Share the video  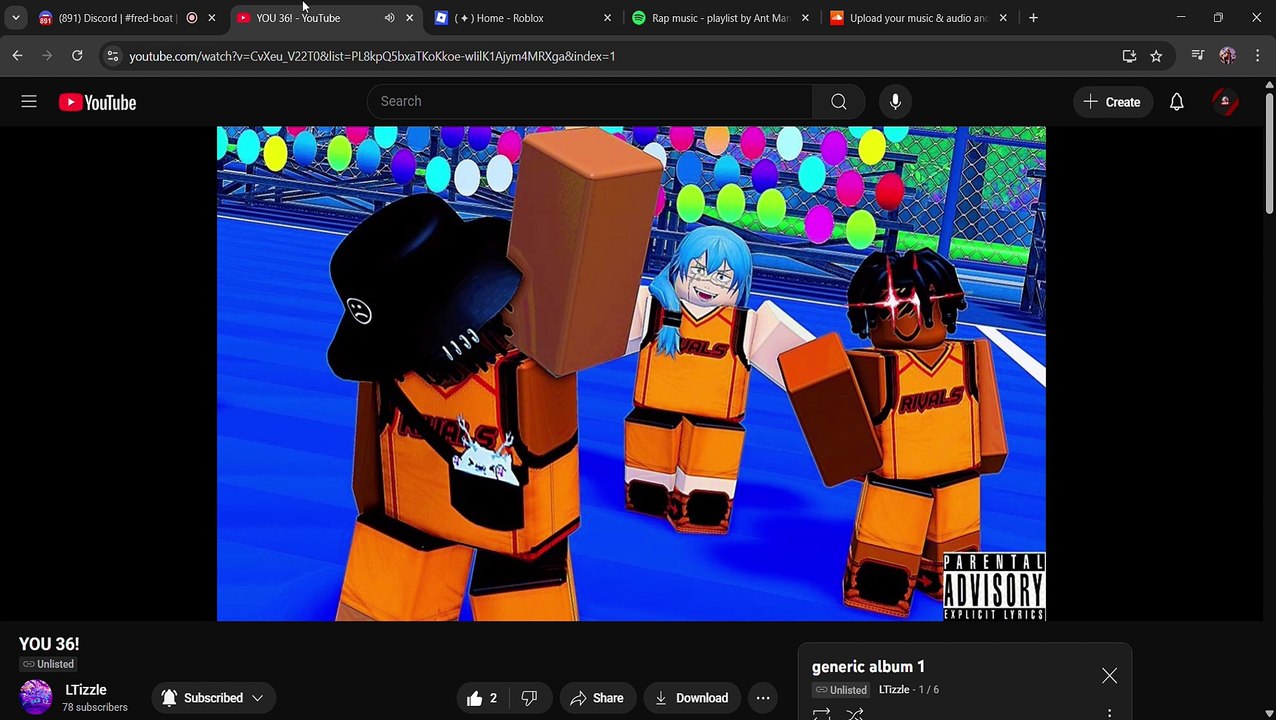point(596,698)
